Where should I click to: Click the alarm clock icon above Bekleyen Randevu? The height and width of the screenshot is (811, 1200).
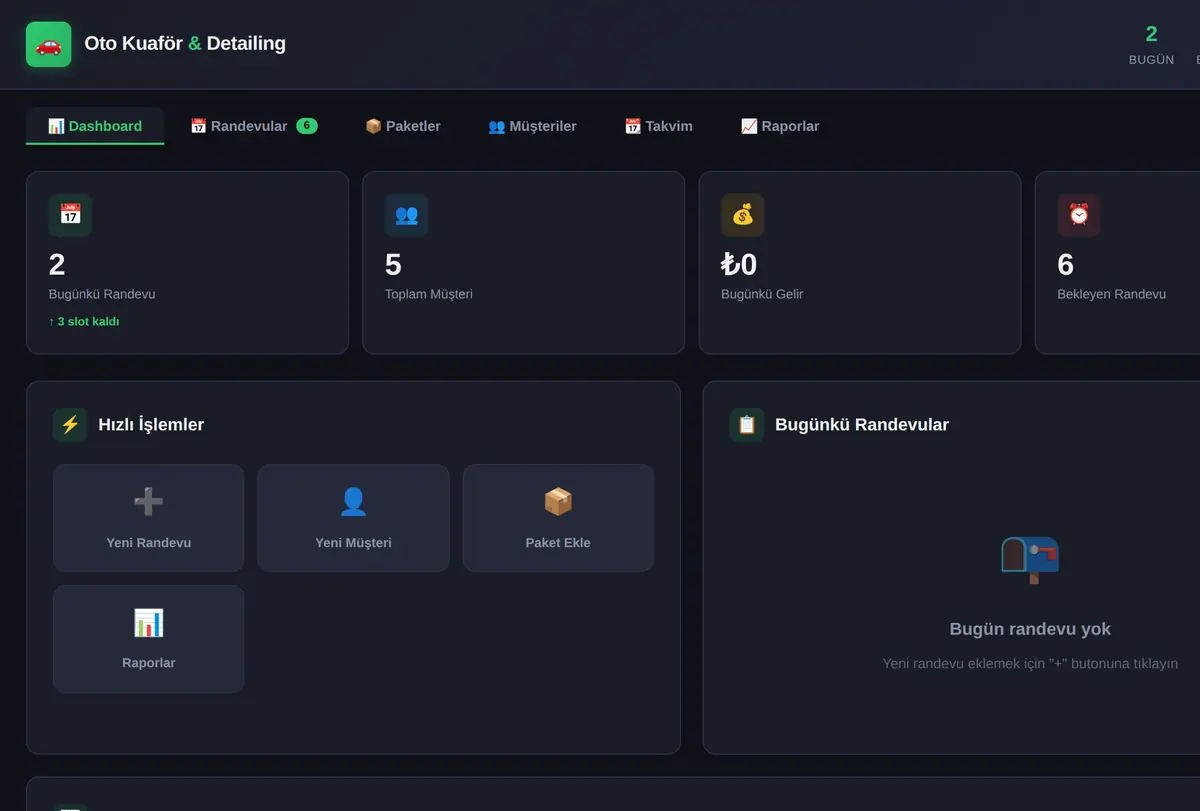point(1078,215)
